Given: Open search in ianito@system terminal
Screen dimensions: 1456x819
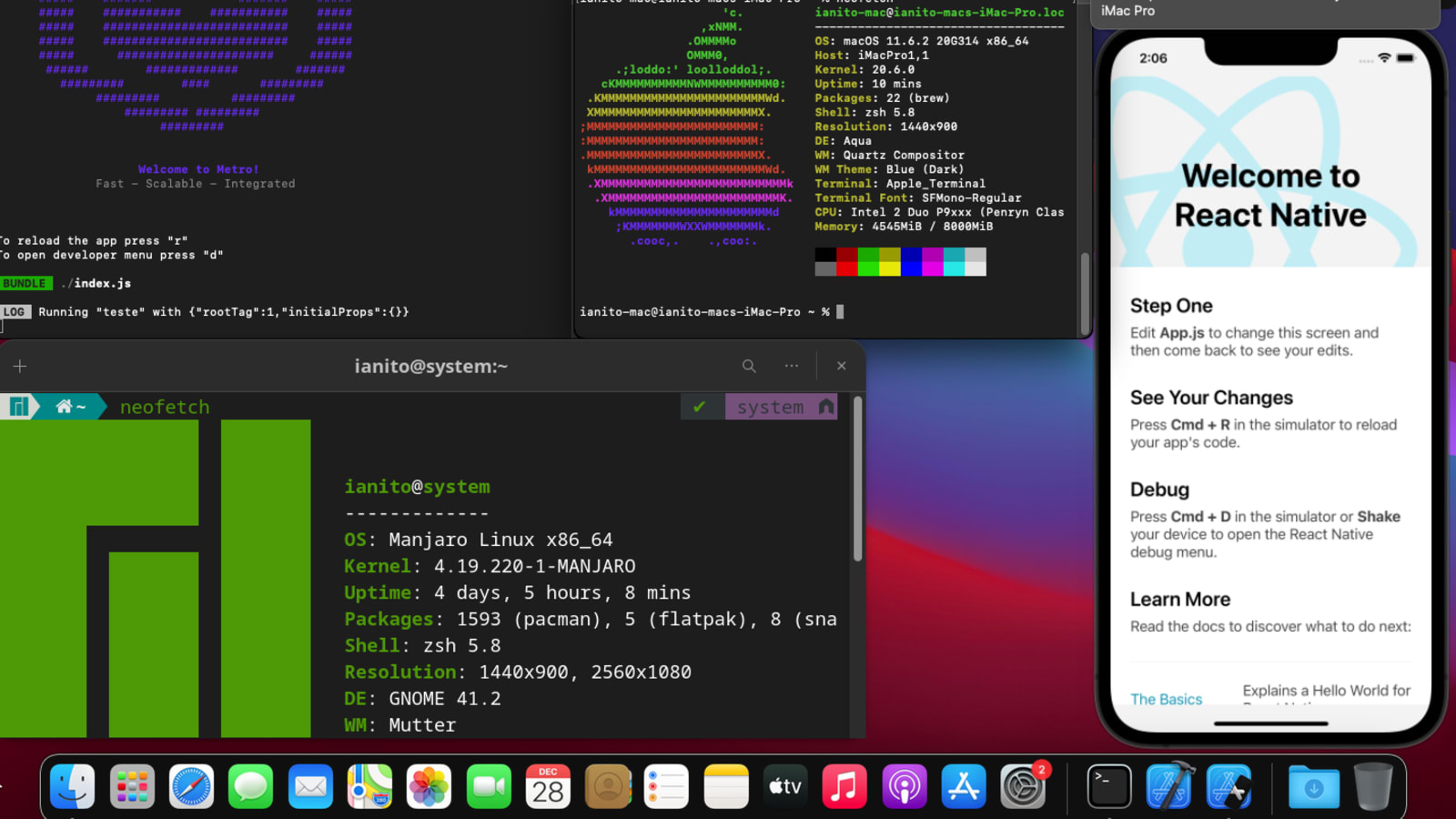Looking at the screenshot, I should [749, 366].
